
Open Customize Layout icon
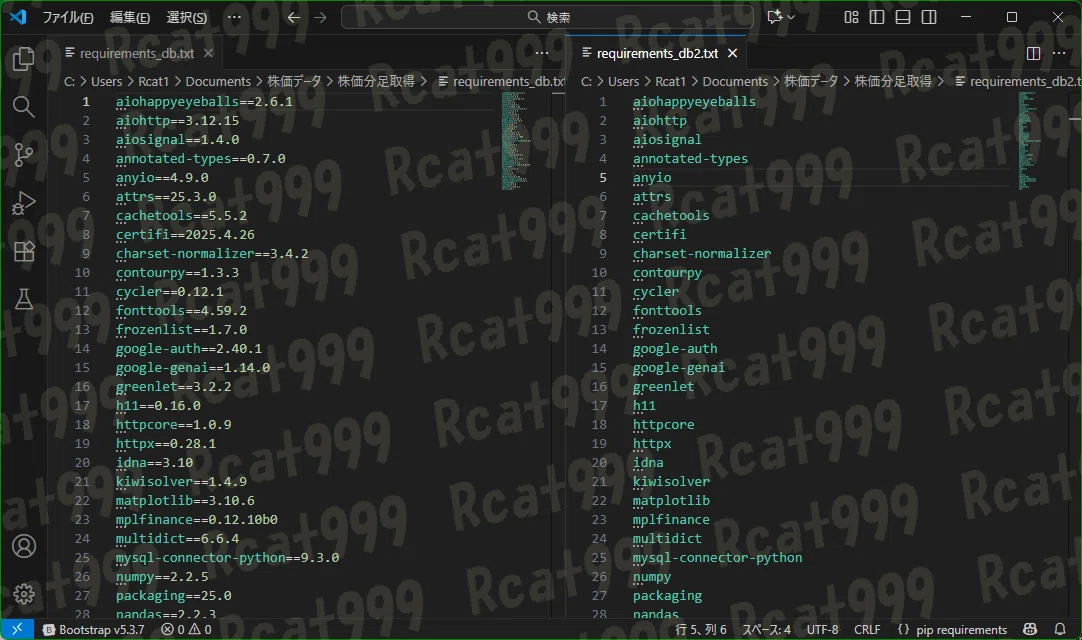click(851, 17)
